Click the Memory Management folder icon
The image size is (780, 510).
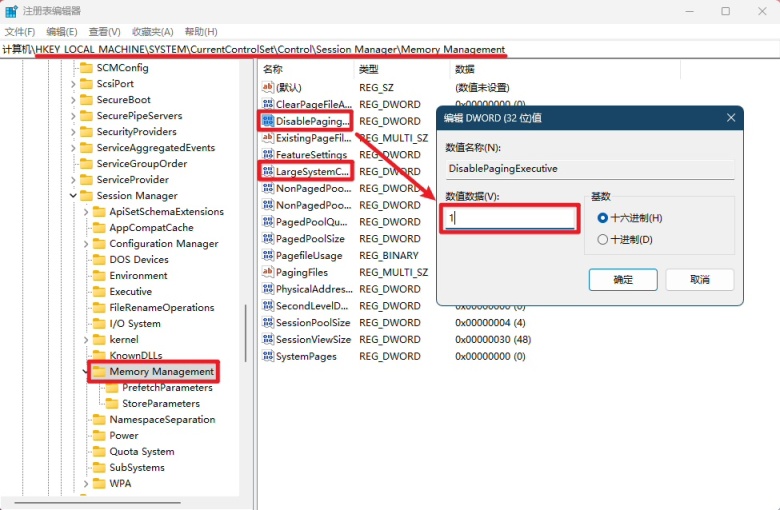[x=99, y=372]
